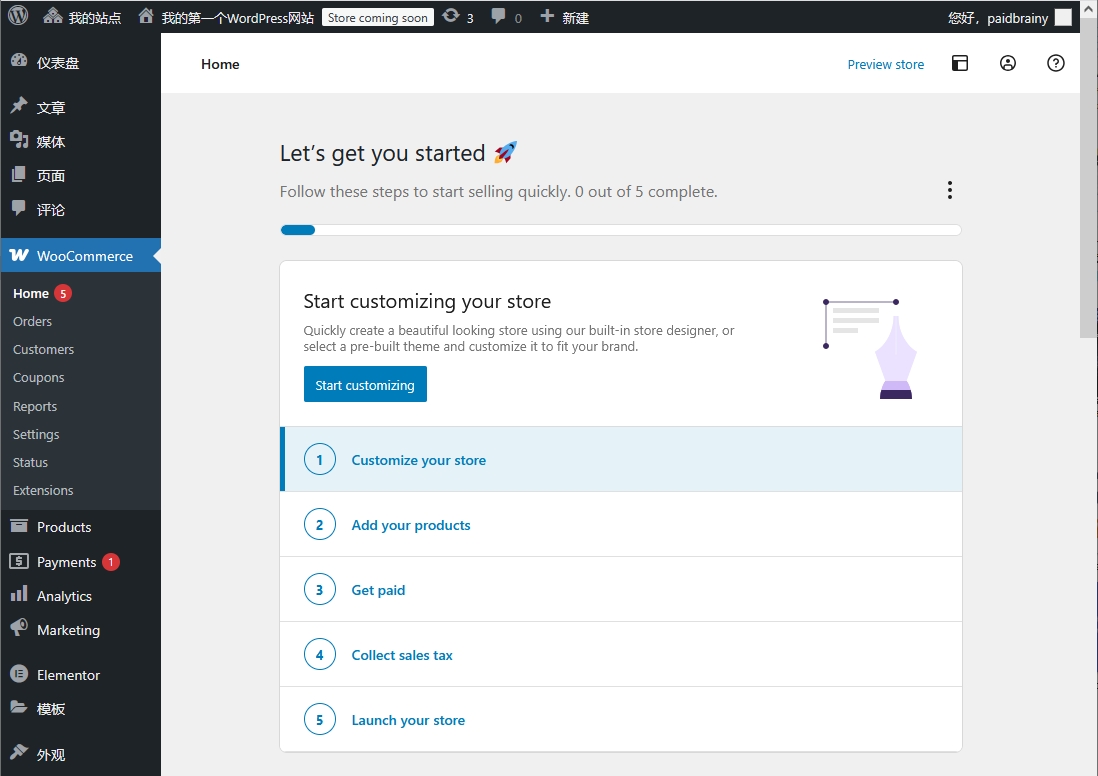Click the WooCommerce label in the sidebar
This screenshot has height=776, width=1098.
click(x=85, y=256)
